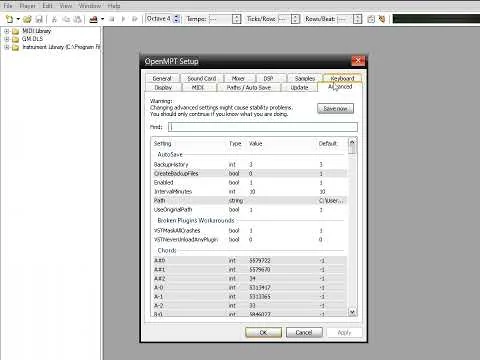The height and width of the screenshot is (360, 480).
Task: Select the VSTMaskAllCrashes setting row
Action: [249, 230]
